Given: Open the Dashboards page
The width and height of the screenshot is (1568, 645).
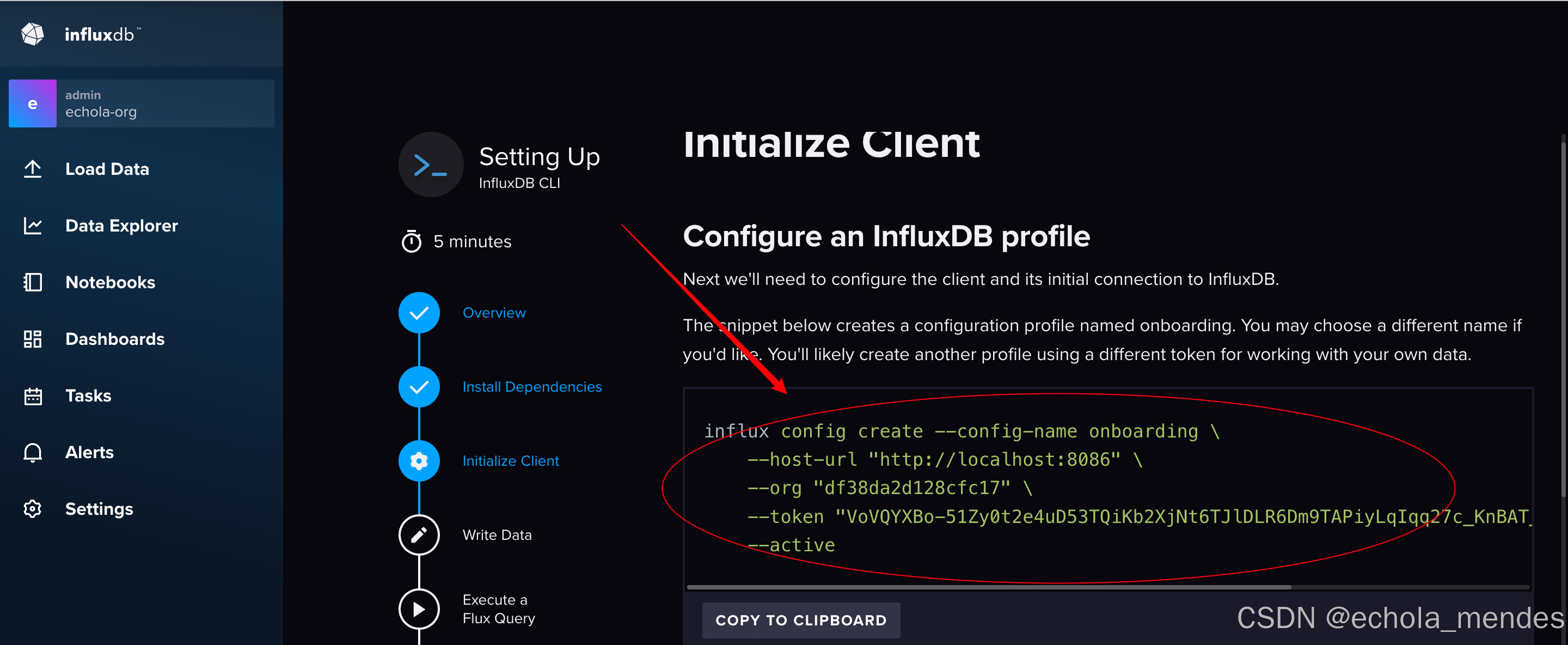Looking at the screenshot, I should [x=115, y=339].
